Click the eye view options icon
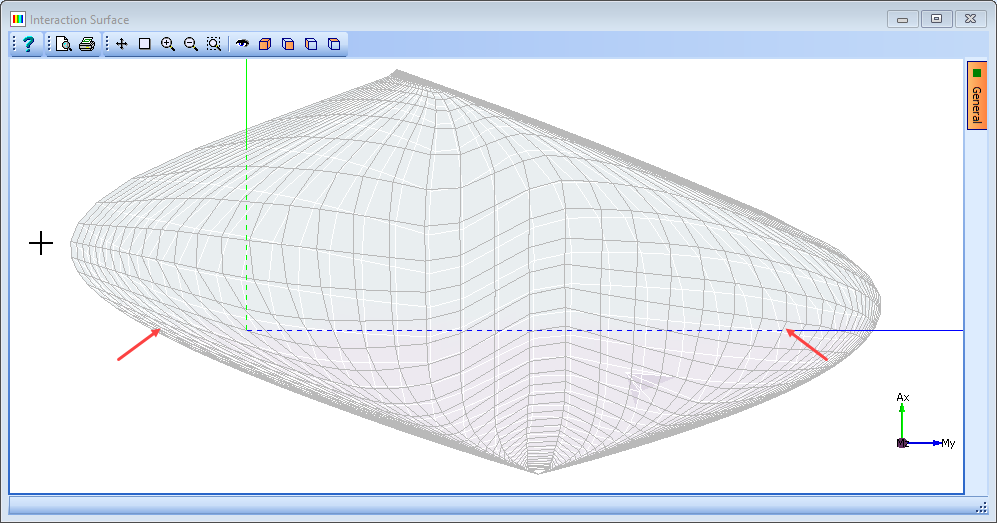 click(242, 44)
